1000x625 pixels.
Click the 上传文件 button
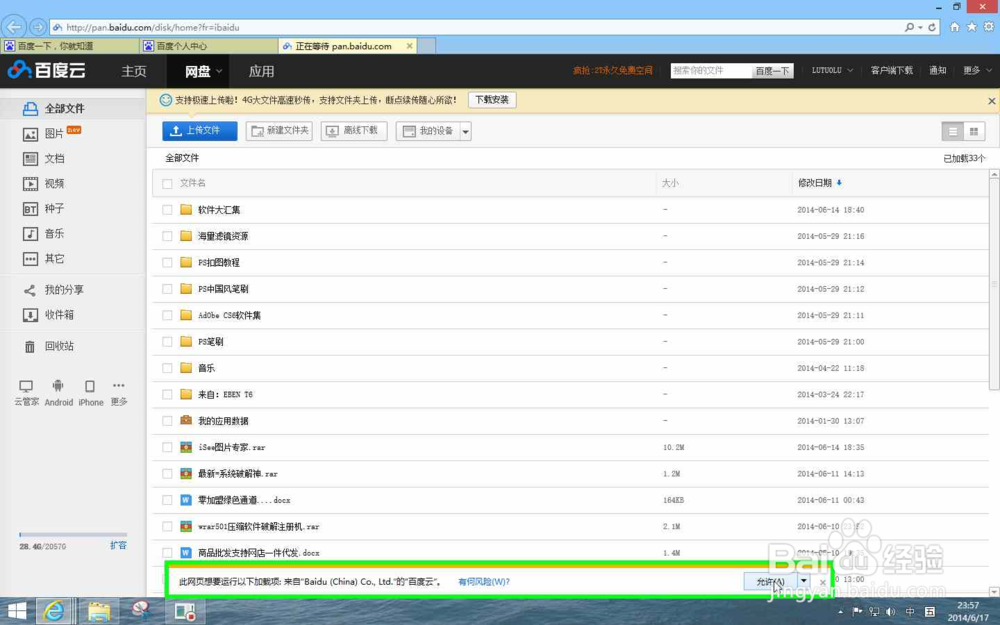coord(200,131)
